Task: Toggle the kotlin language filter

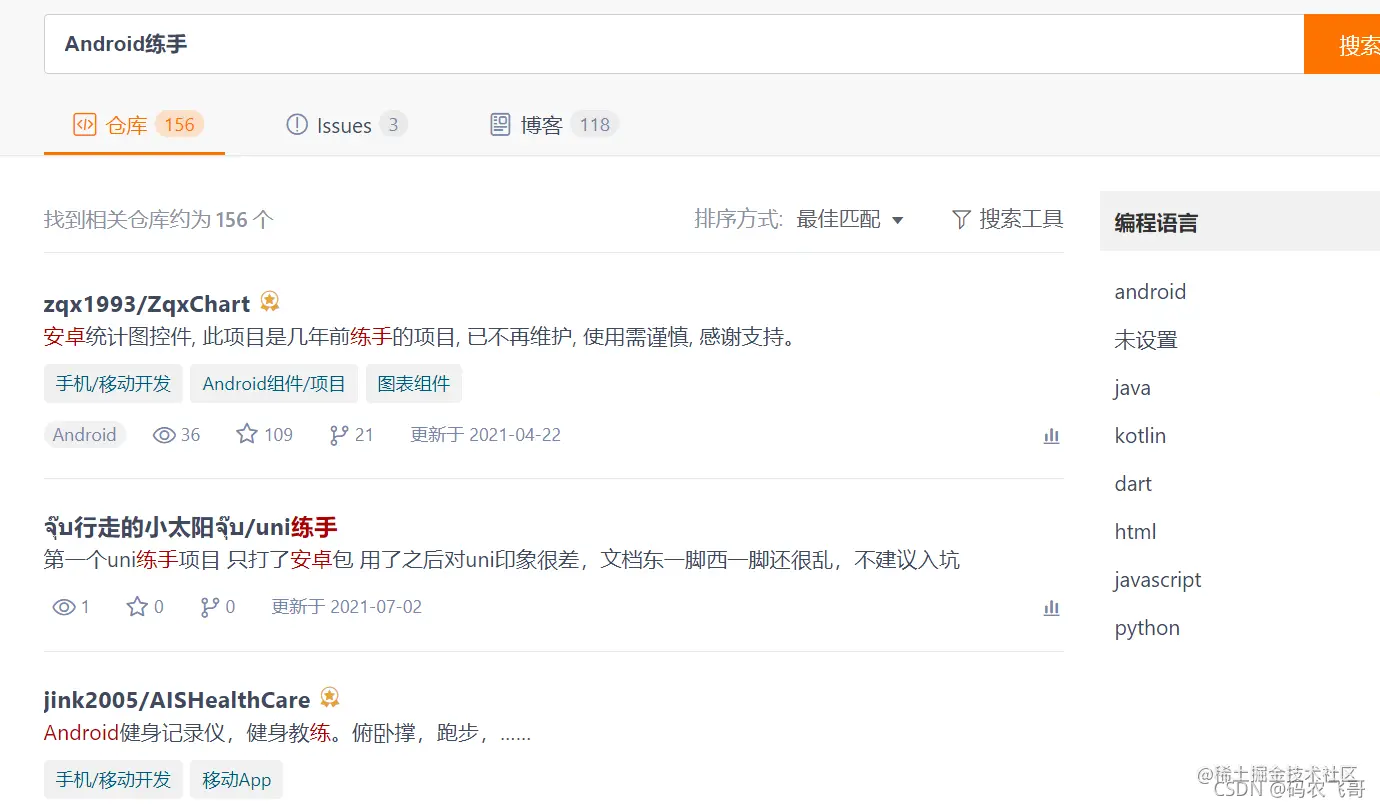Action: click(1140, 435)
